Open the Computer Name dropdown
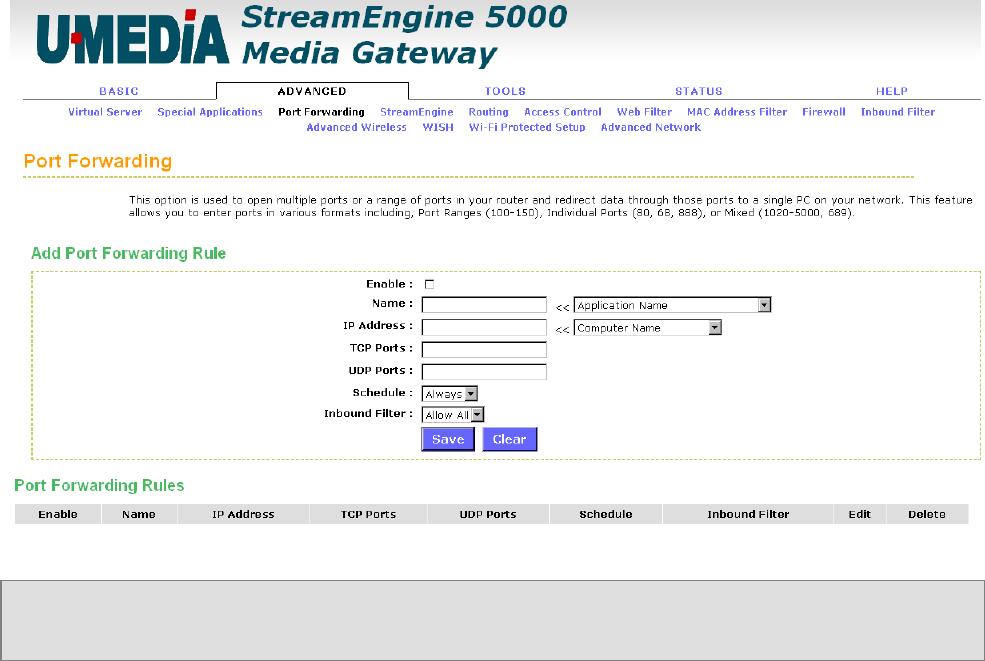985x661 pixels. pos(648,328)
